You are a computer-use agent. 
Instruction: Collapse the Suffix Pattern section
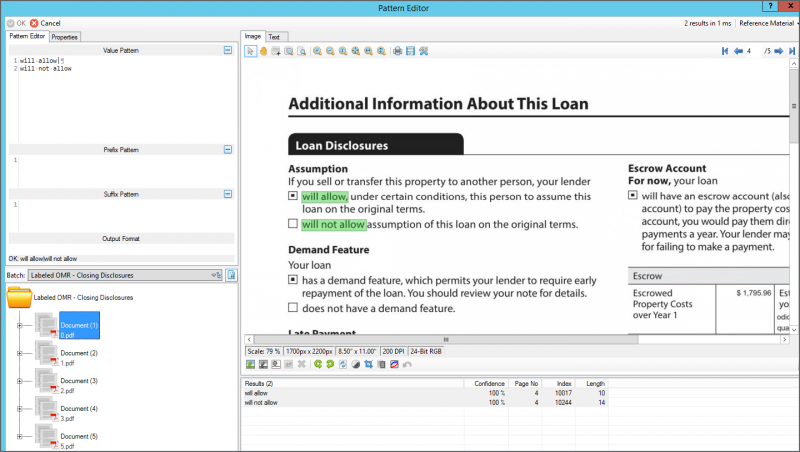pos(228,194)
